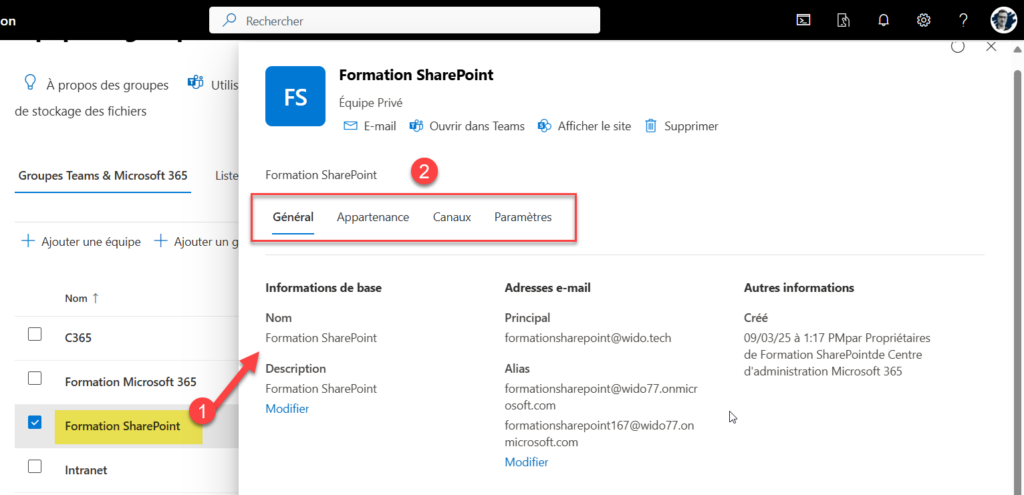Screen dimensions: 1024x495
Task: Open the help question mark
Action: (x=963, y=20)
